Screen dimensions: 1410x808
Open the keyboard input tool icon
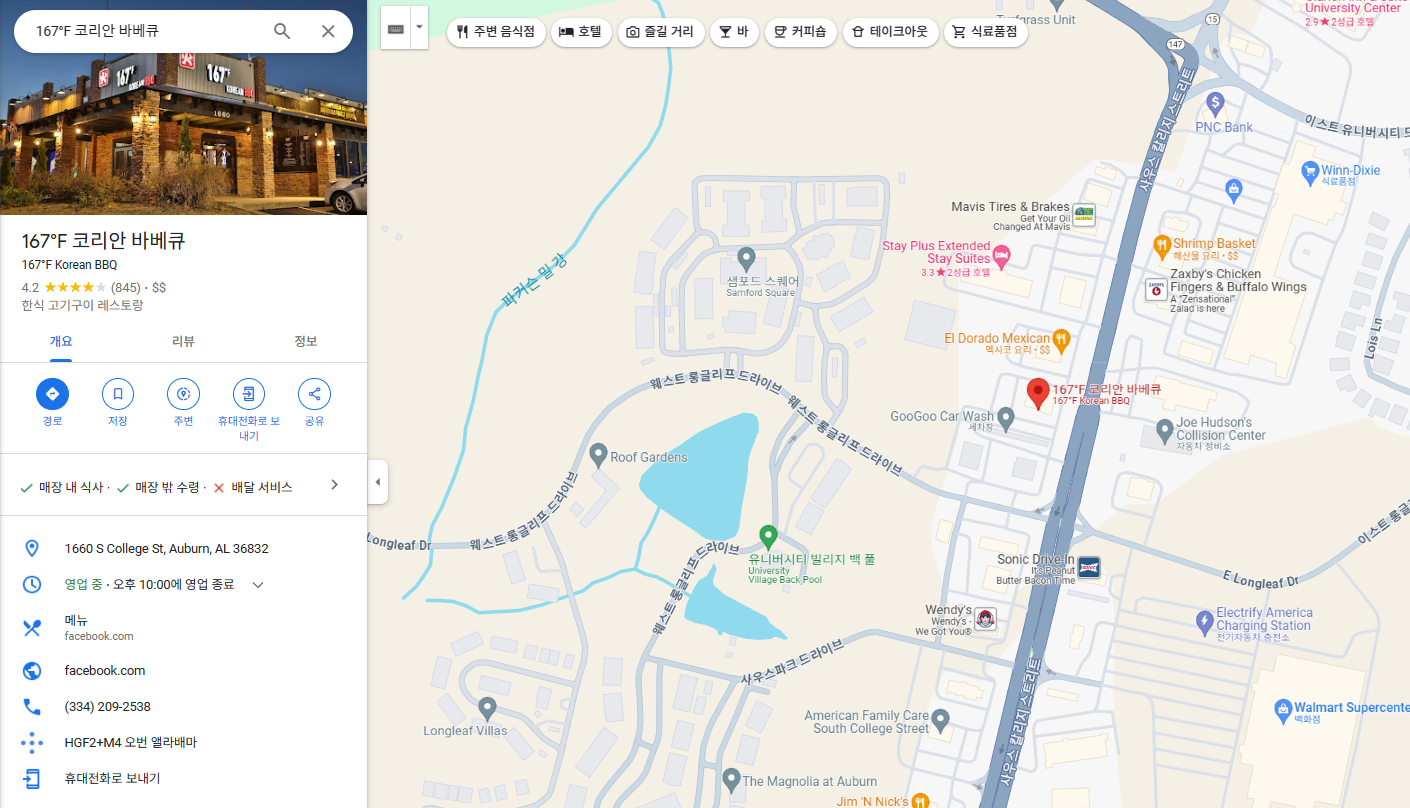(x=396, y=30)
